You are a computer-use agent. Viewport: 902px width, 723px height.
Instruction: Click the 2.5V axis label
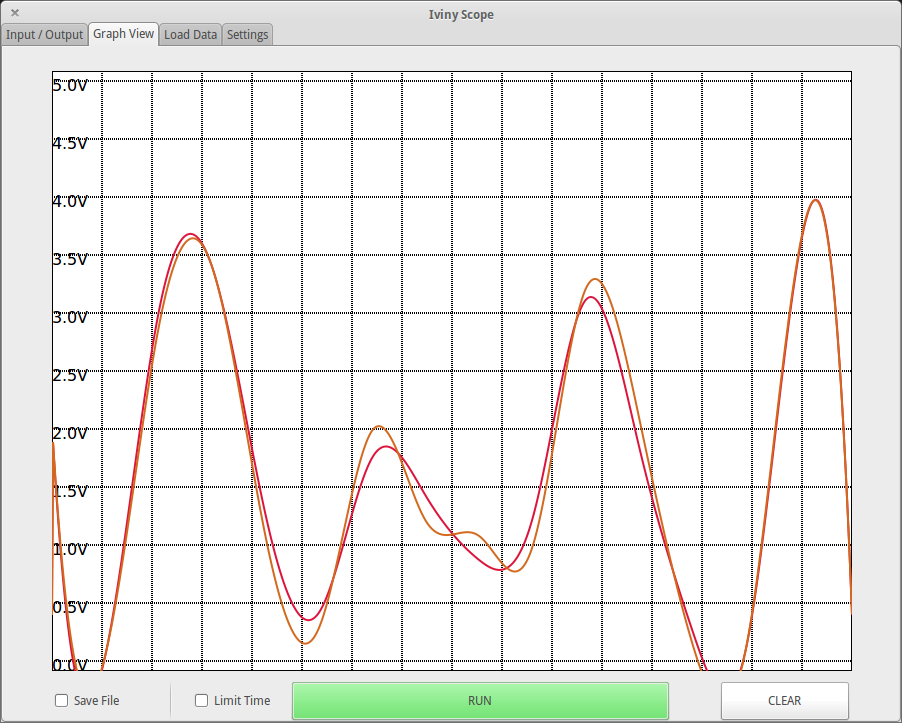pyautogui.click(x=70, y=376)
